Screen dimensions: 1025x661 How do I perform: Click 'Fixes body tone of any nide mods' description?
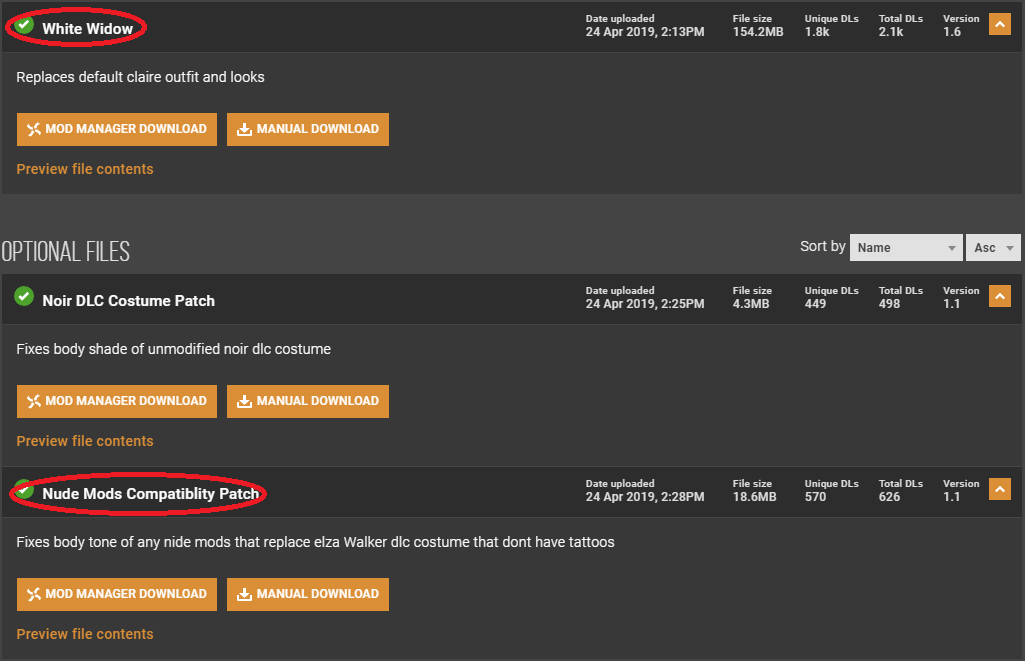coord(315,542)
